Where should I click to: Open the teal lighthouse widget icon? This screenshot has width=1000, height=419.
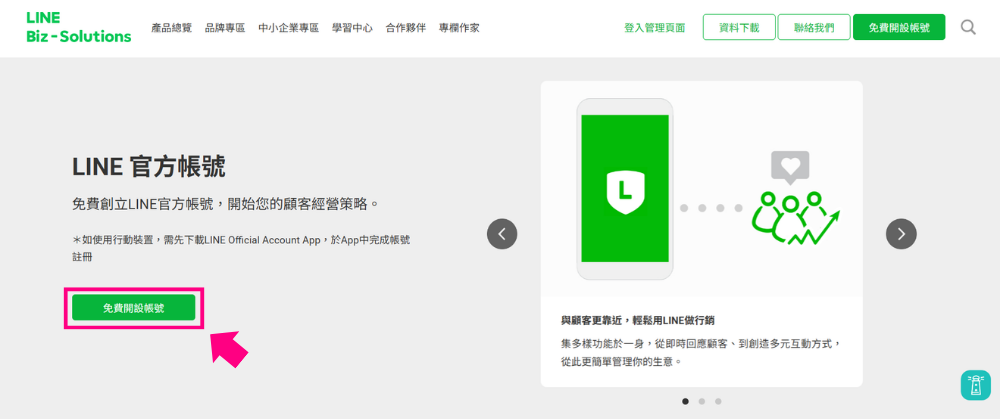976,385
